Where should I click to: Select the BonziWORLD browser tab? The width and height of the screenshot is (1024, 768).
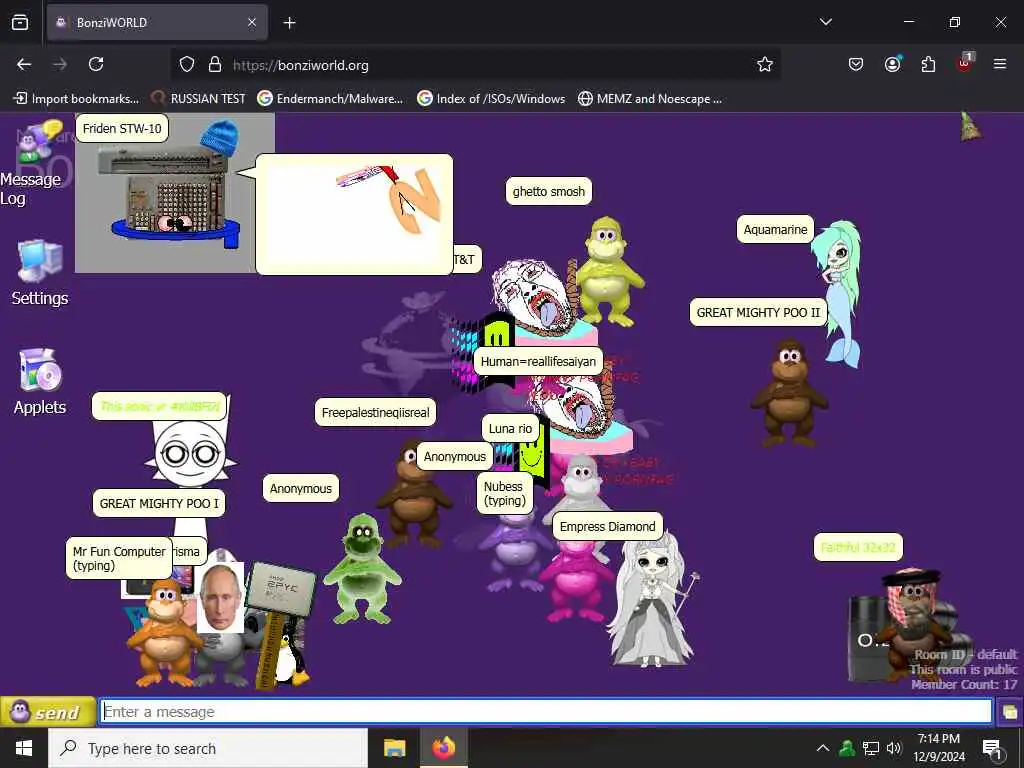(157, 22)
